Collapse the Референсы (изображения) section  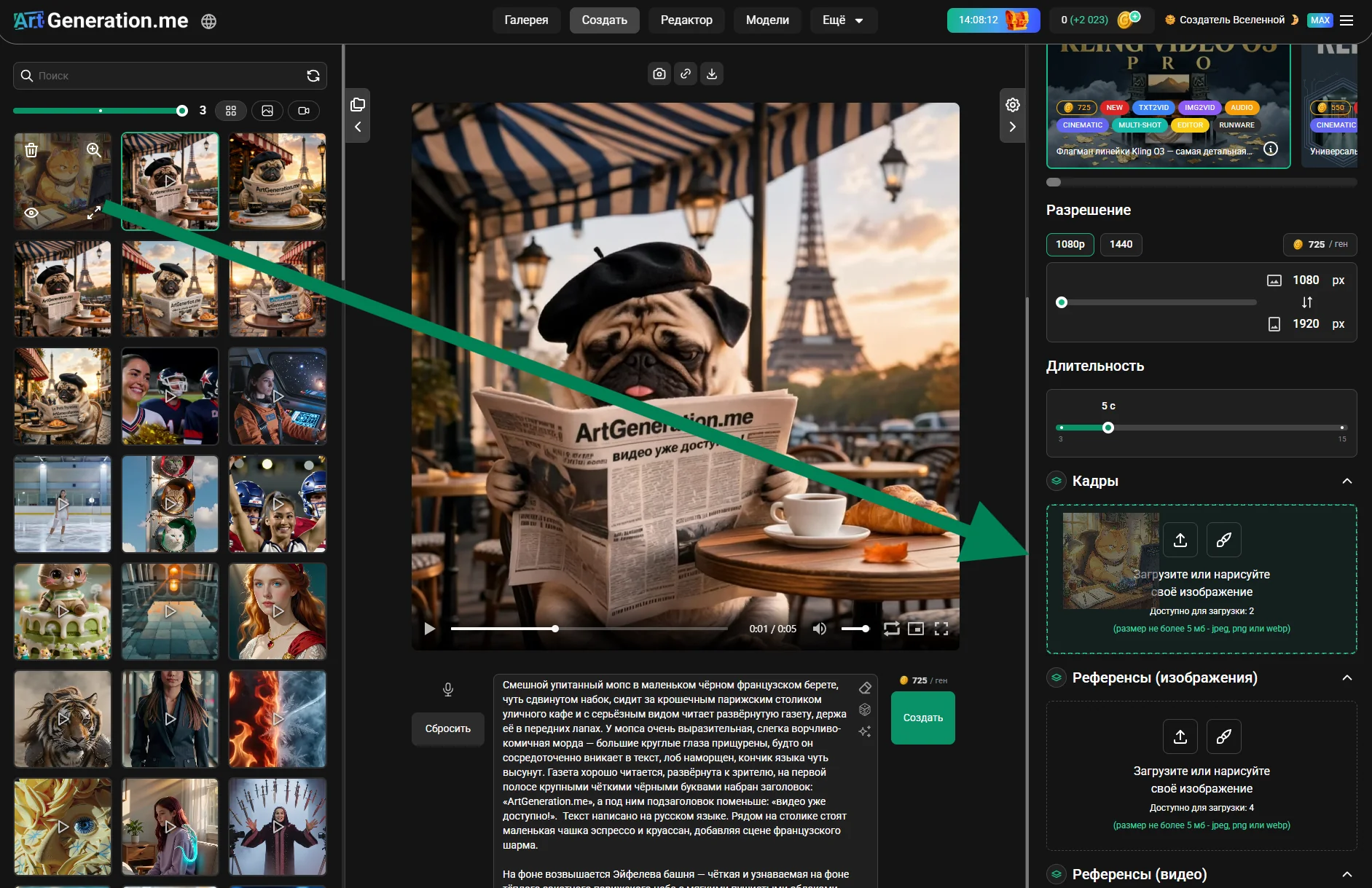coord(1347,677)
